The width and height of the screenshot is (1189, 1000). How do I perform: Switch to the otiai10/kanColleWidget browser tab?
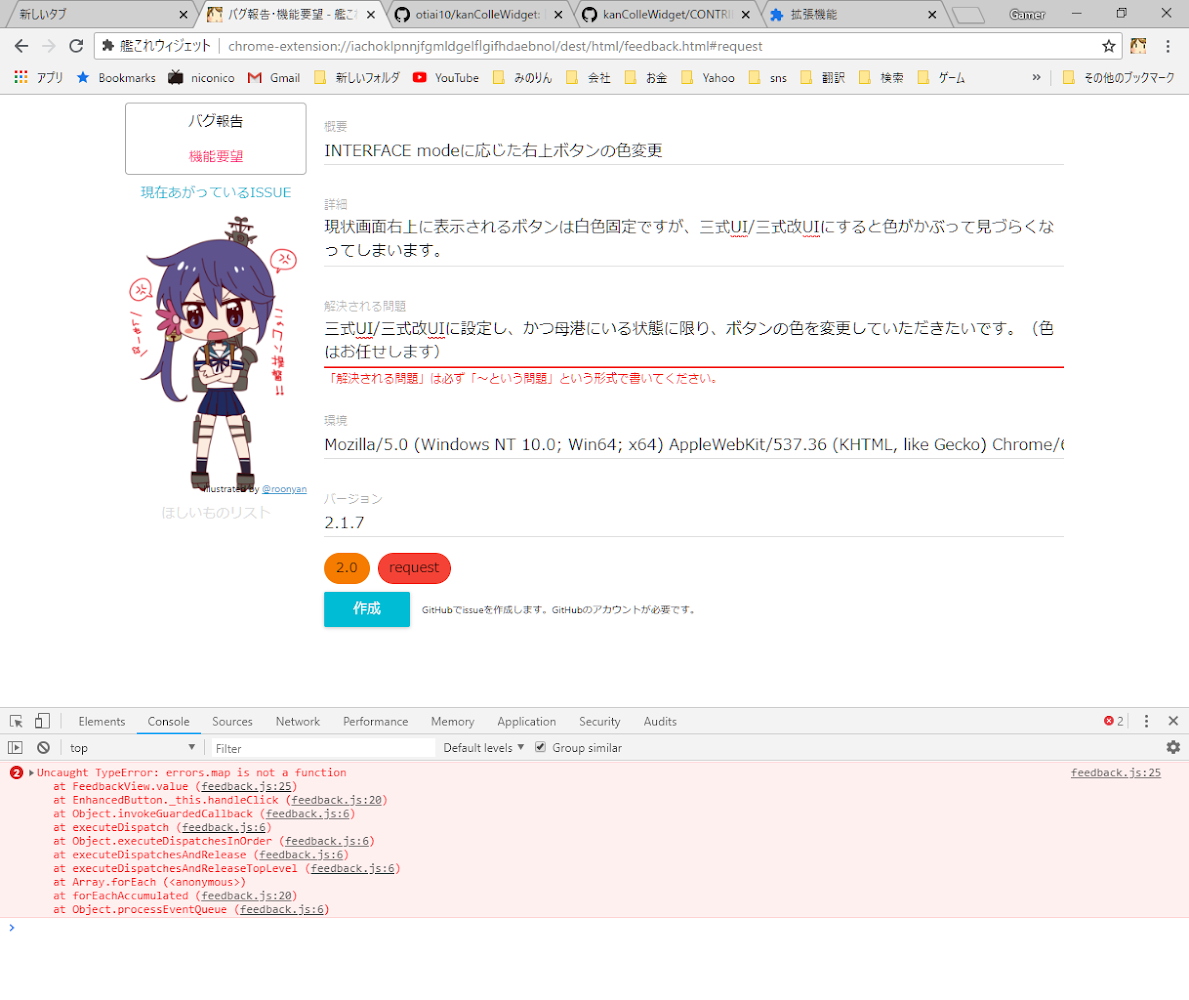(478, 14)
